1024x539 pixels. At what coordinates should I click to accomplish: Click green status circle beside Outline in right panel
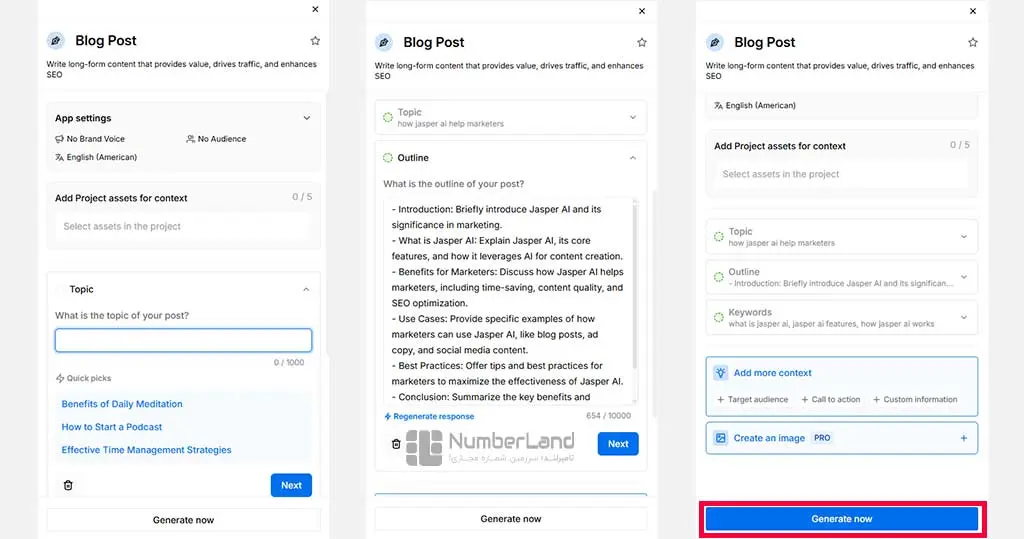(x=719, y=277)
